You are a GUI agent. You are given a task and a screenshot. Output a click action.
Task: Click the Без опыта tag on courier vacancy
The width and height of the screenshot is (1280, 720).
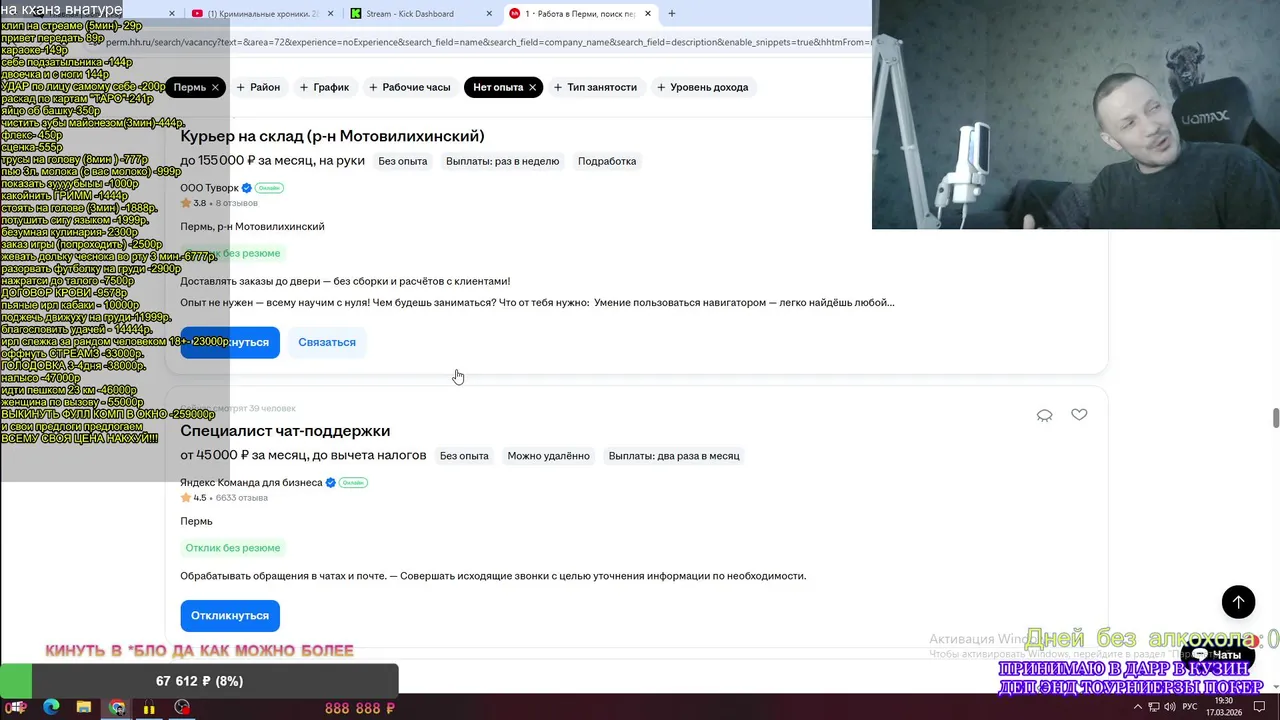[x=403, y=161]
